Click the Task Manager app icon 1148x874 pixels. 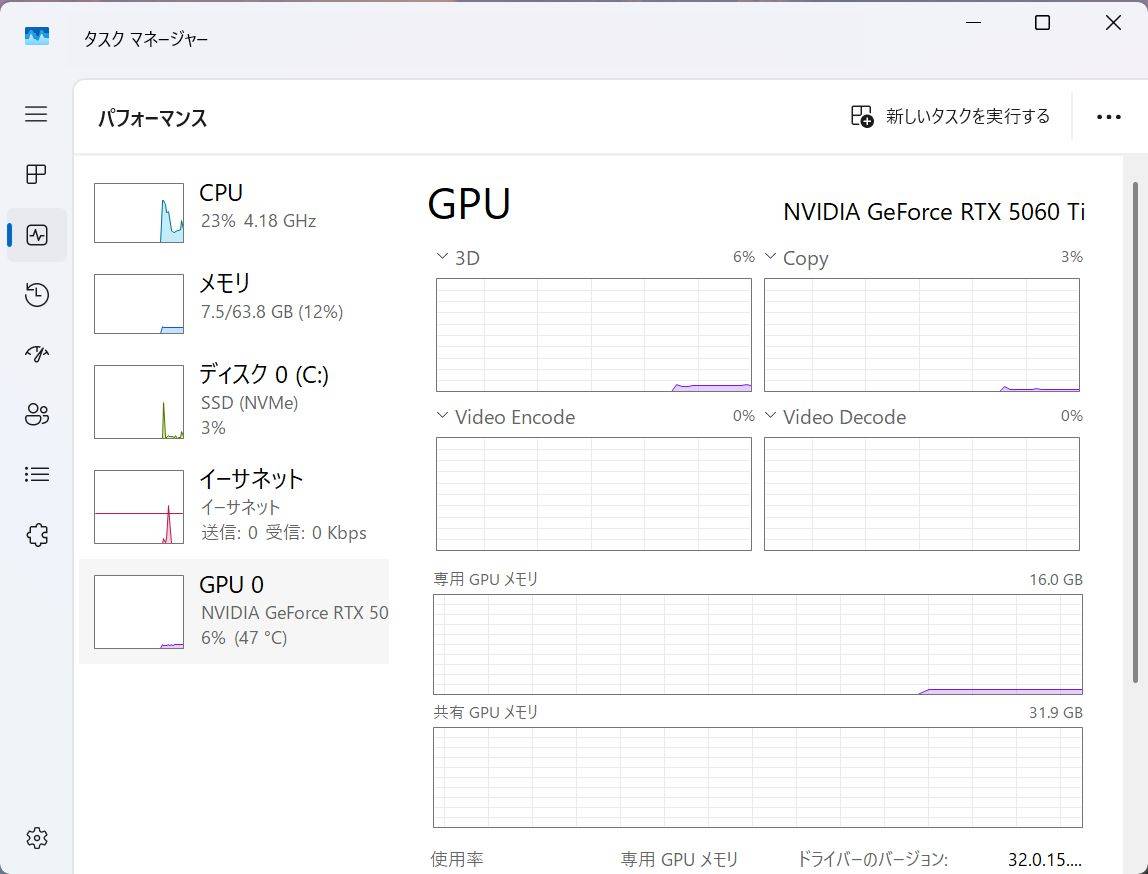37,36
